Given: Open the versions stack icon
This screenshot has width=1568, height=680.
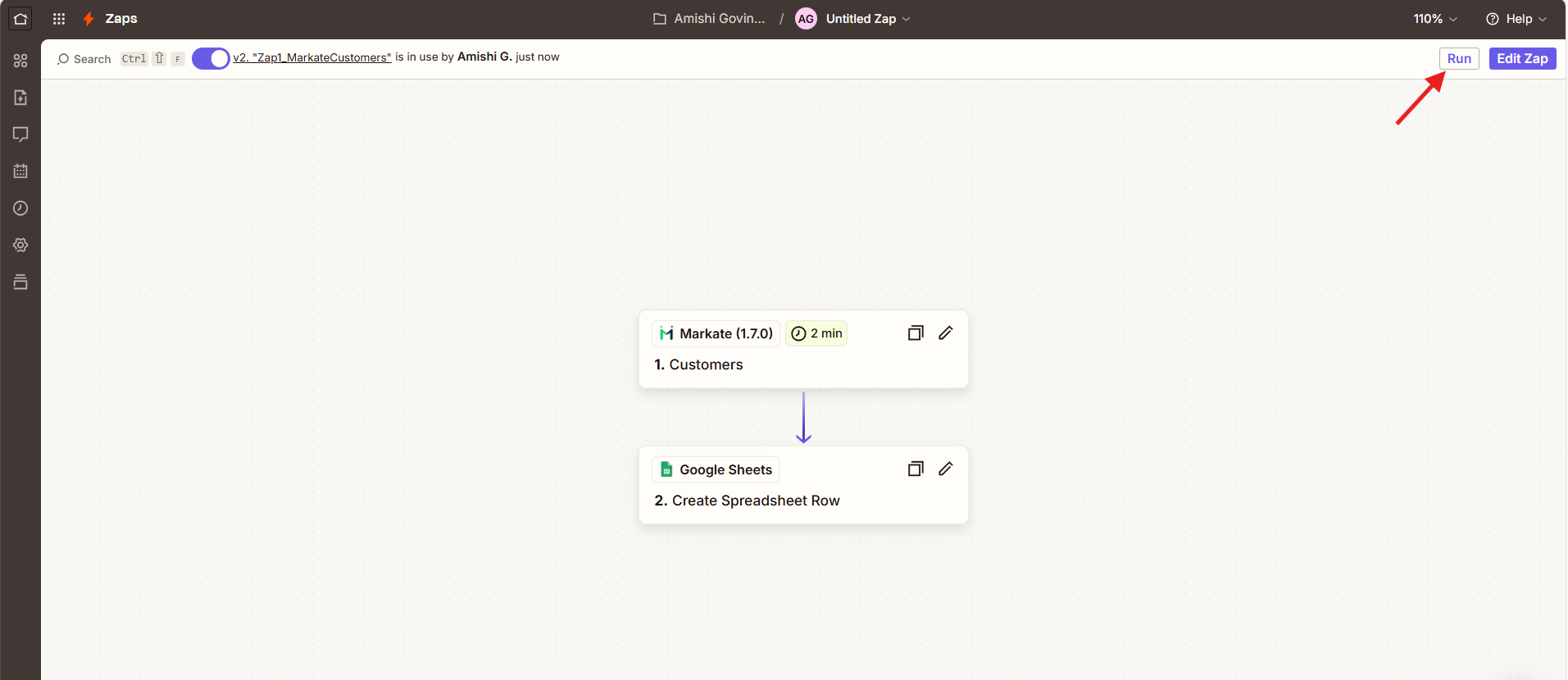Looking at the screenshot, I should (x=20, y=282).
